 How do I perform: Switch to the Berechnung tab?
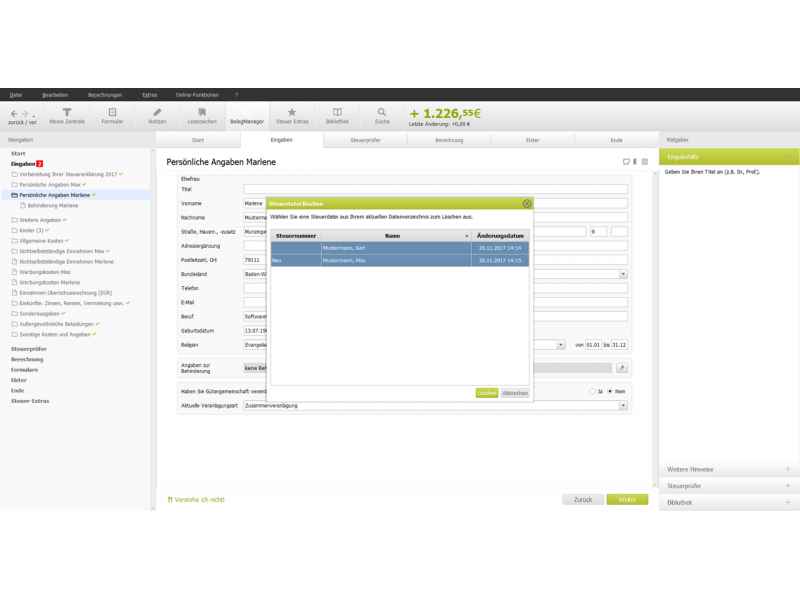[449, 141]
